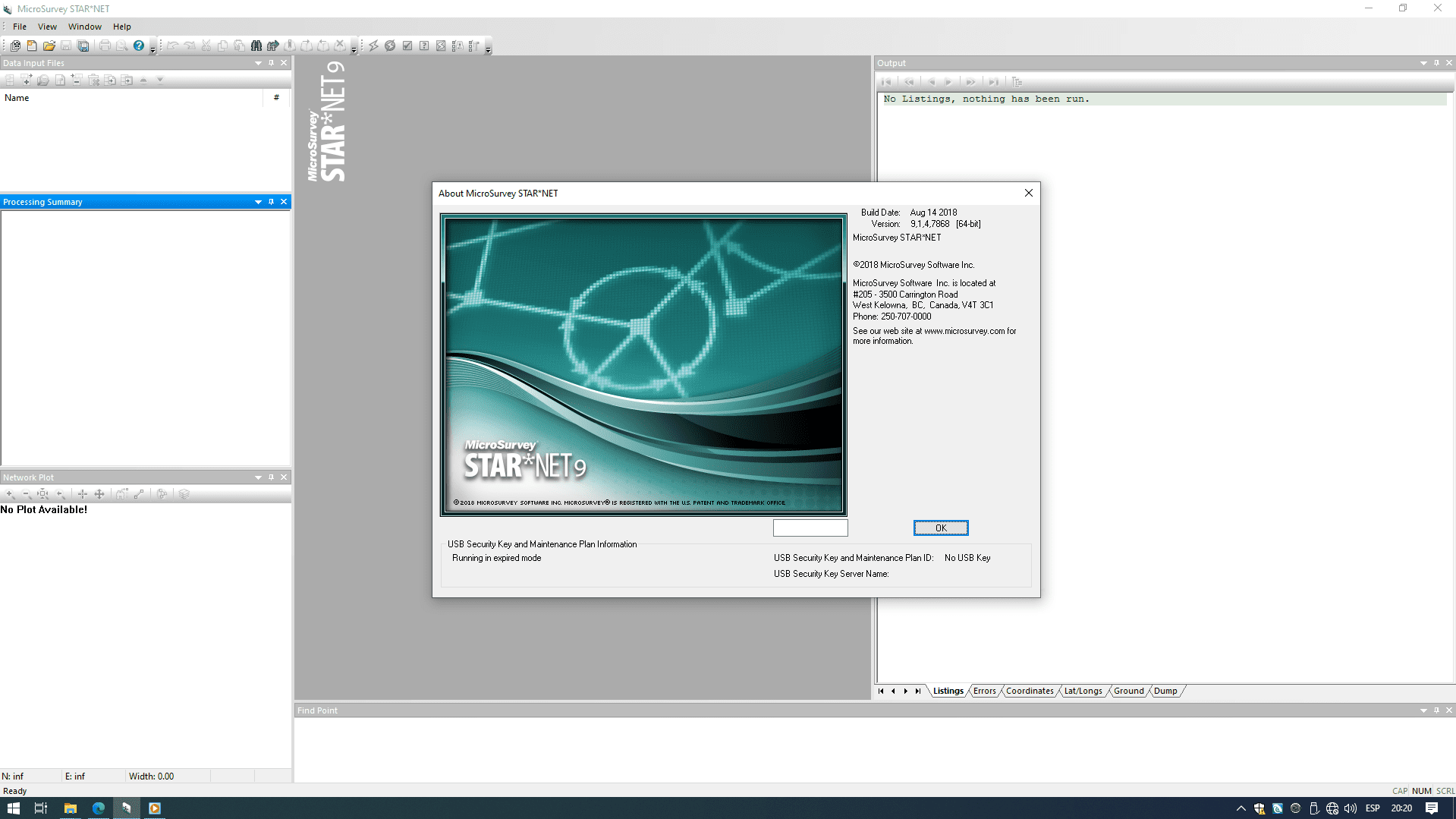Image resolution: width=1456 pixels, height=819 pixels.
Task: Zoom in on the Network Plot
Action: [10, 494]
